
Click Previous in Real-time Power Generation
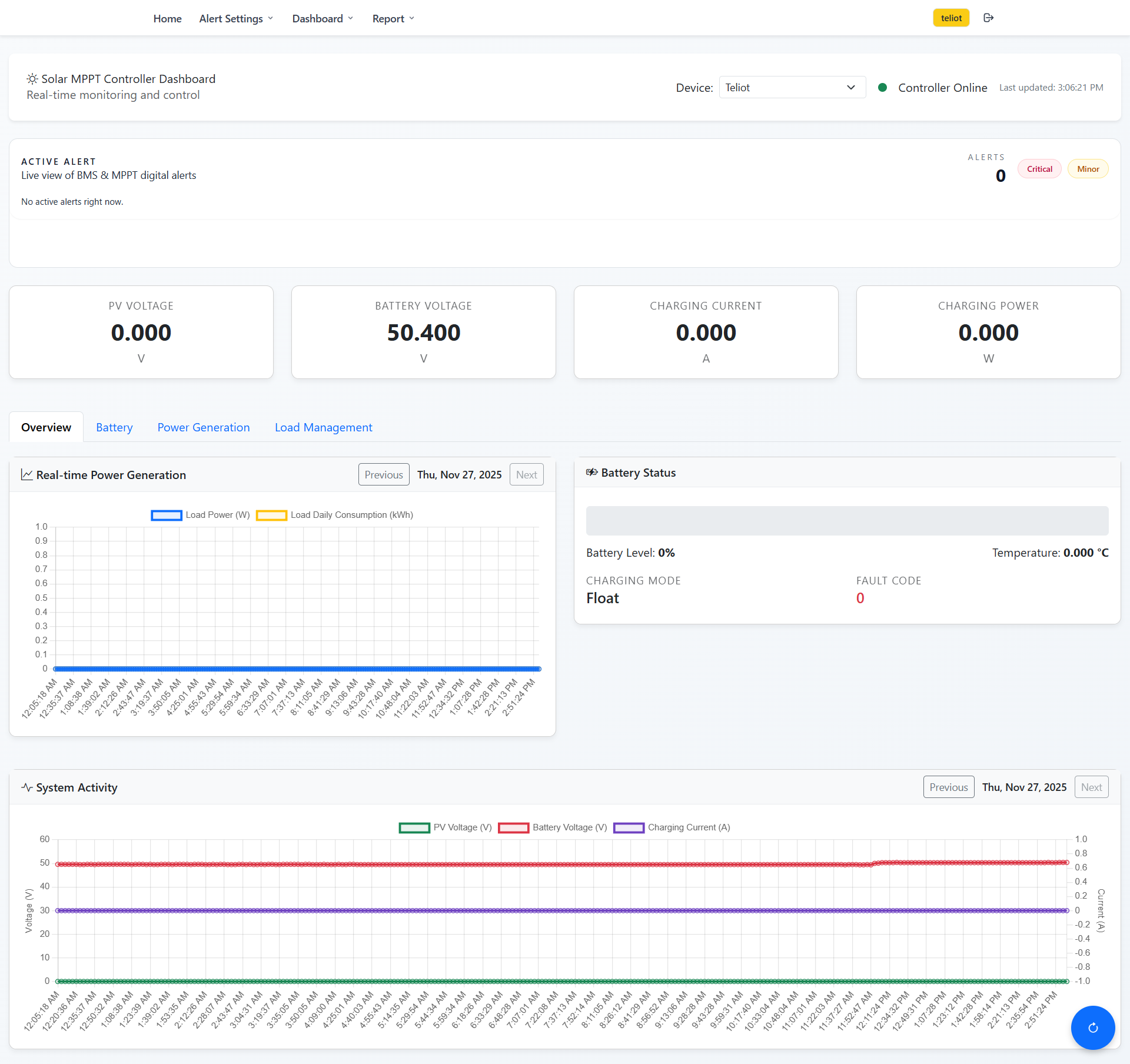pos(384,475)
